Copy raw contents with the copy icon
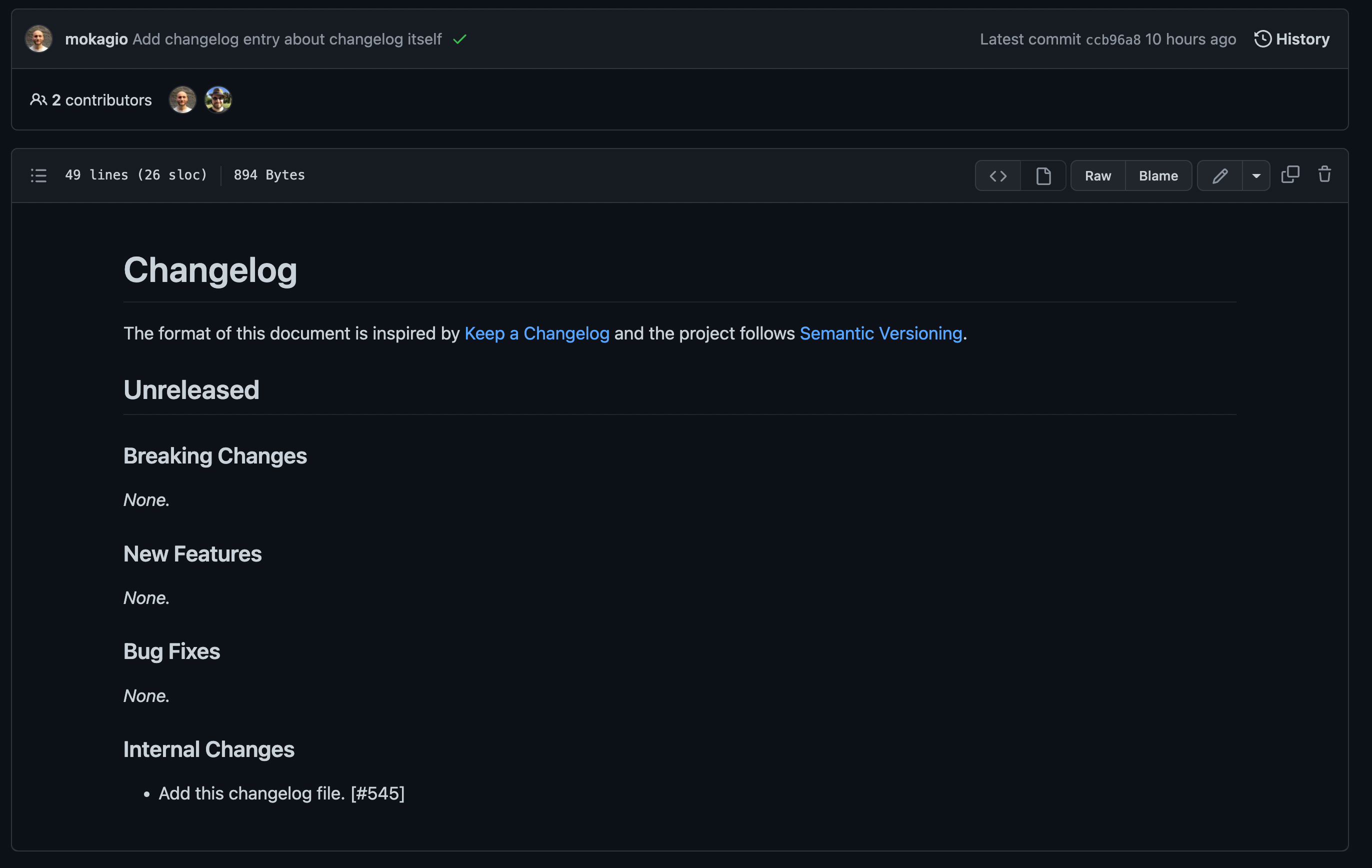The image size is (1372, 868). pos(1290,174)
